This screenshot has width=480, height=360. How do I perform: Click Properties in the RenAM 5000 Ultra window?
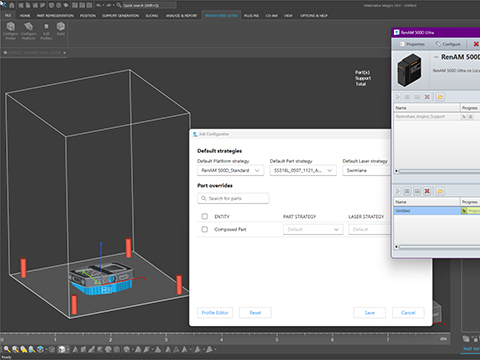coord(412,44)
